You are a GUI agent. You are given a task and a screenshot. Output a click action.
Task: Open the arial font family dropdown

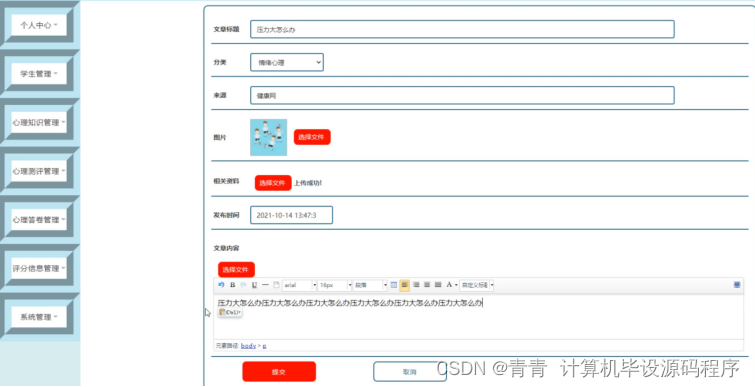(x=299, y=285)
